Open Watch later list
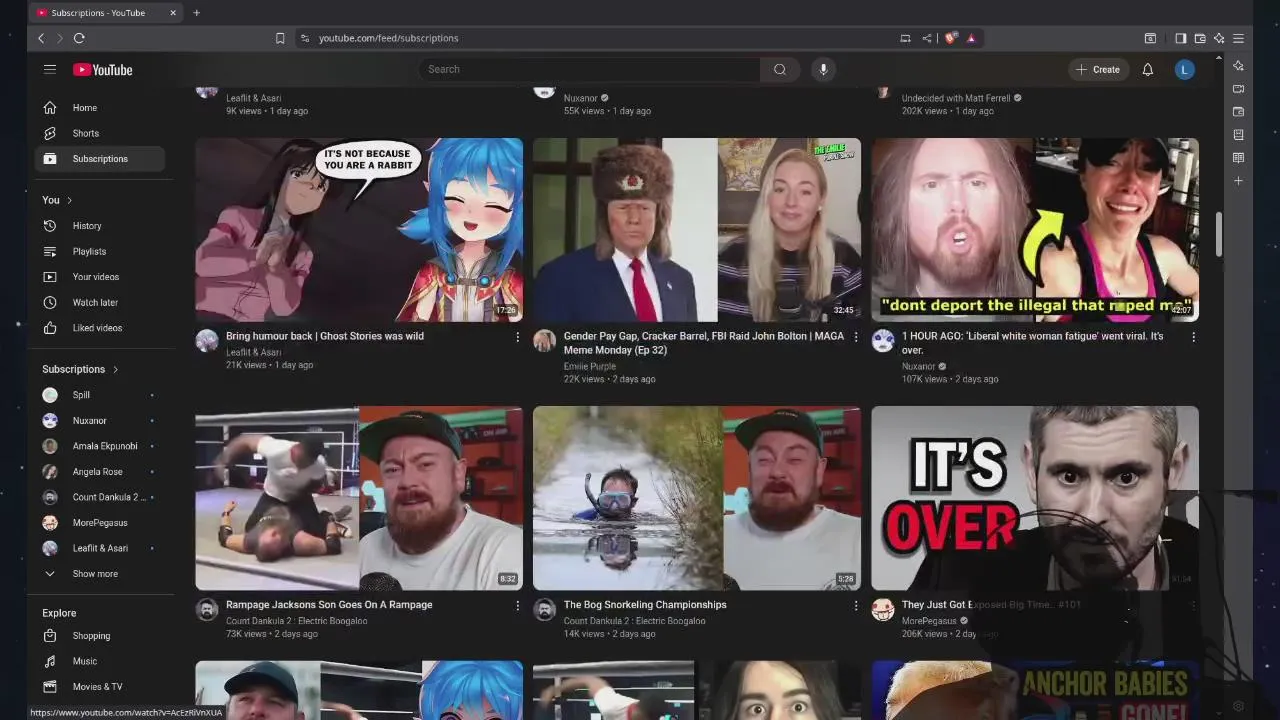This screenshot has height=720, width=1280. (x=100, y=303)
